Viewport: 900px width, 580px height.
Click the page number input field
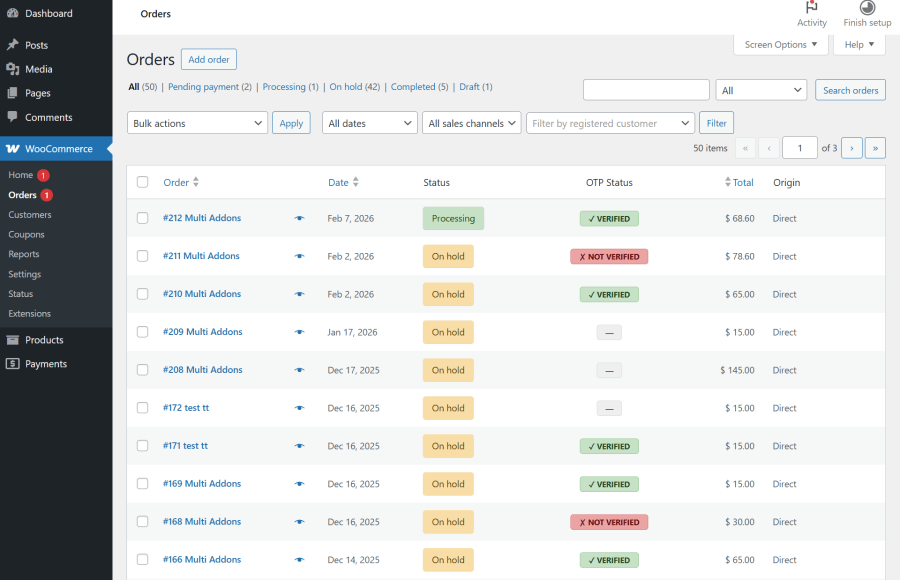click(799, 147)
